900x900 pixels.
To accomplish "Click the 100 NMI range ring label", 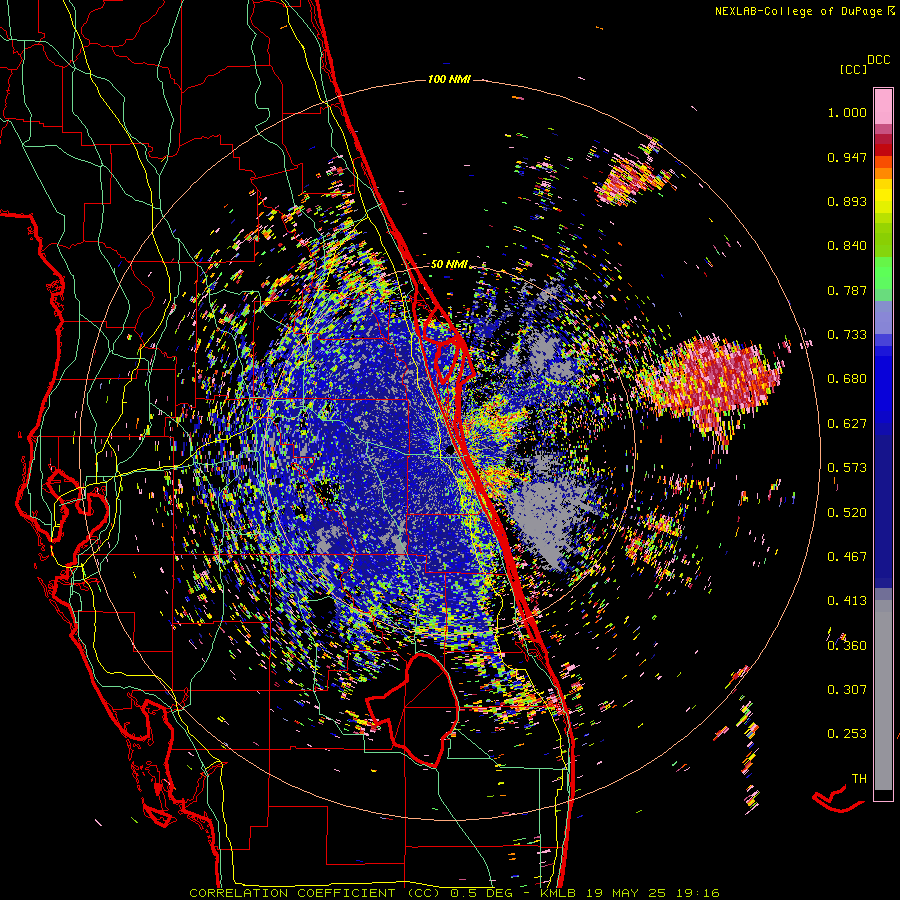I will [449, 79].
